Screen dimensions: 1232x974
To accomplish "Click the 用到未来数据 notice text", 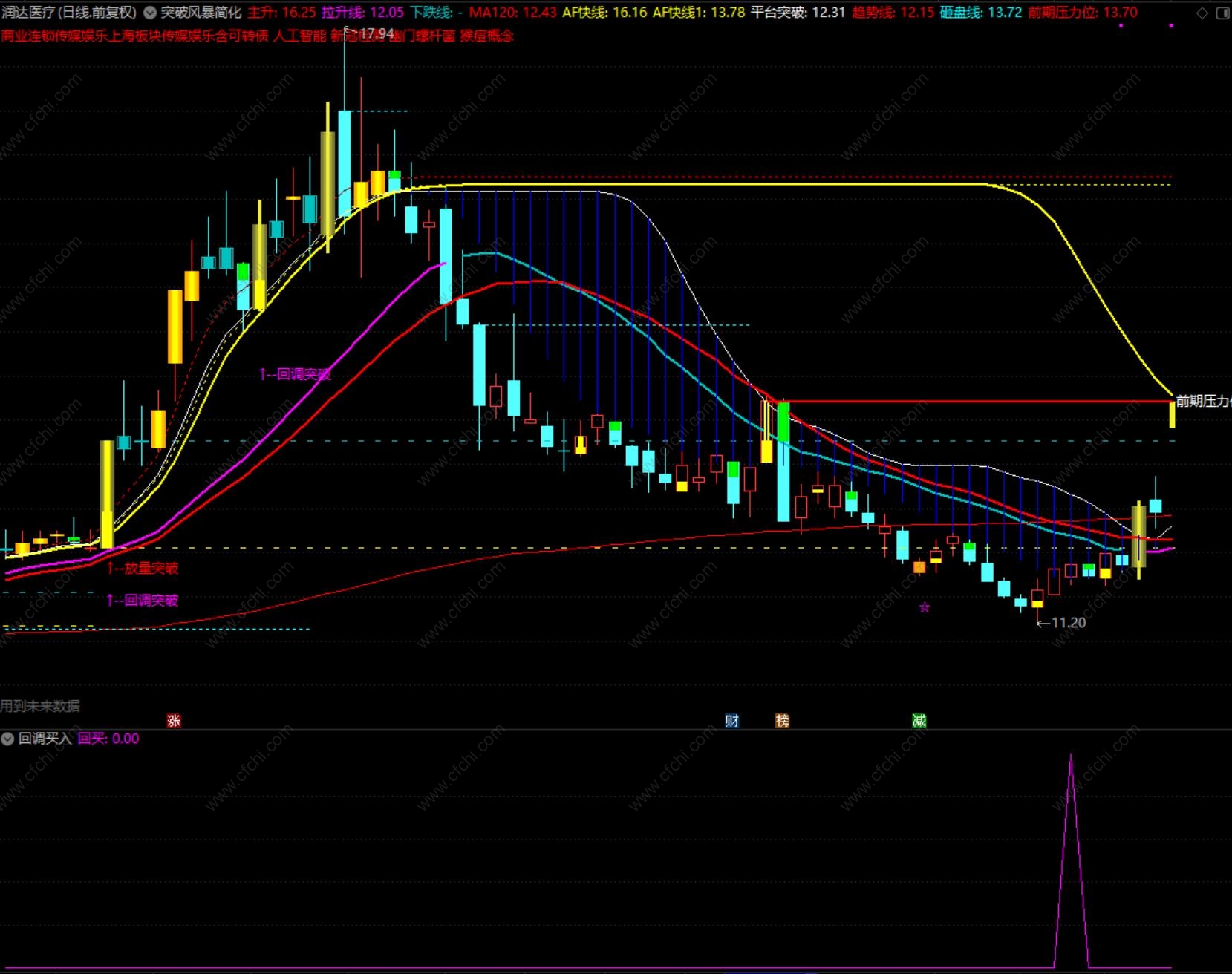I will point(40,706).
